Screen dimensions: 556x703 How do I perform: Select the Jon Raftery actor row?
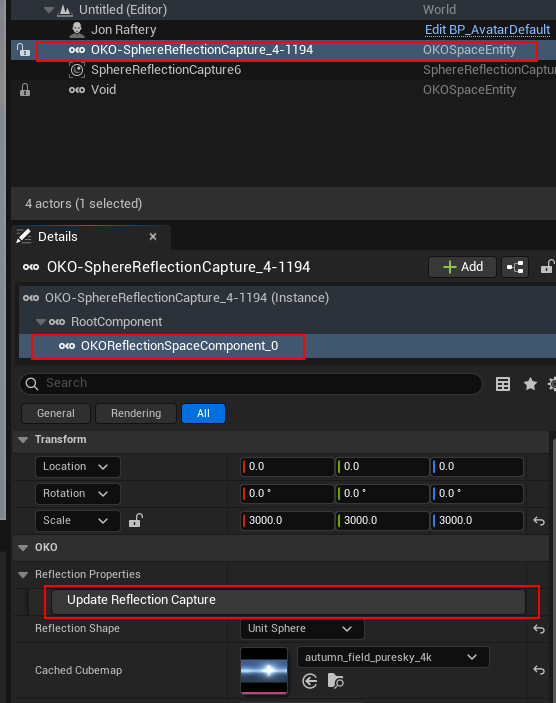(283, 30)
